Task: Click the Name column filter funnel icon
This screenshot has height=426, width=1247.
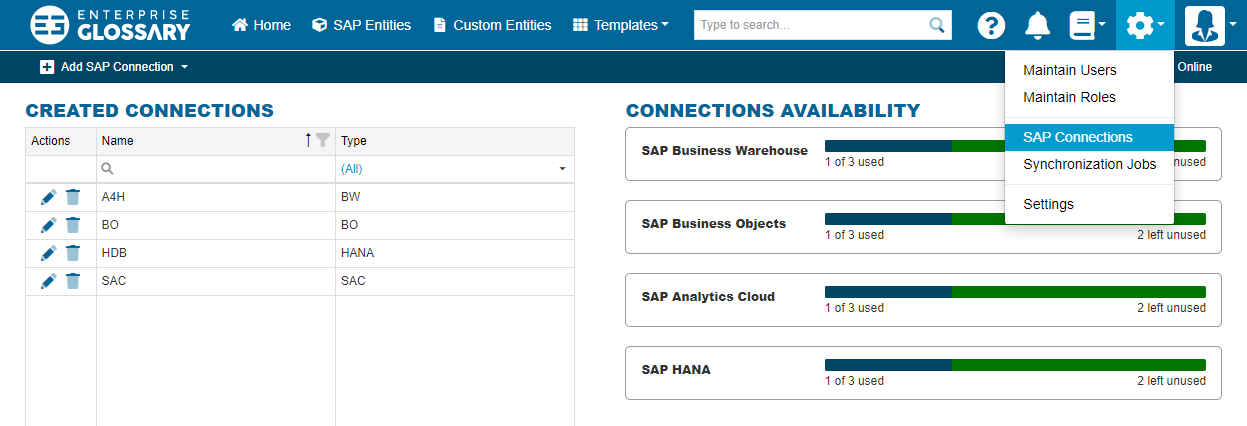Action: point(323,141)
